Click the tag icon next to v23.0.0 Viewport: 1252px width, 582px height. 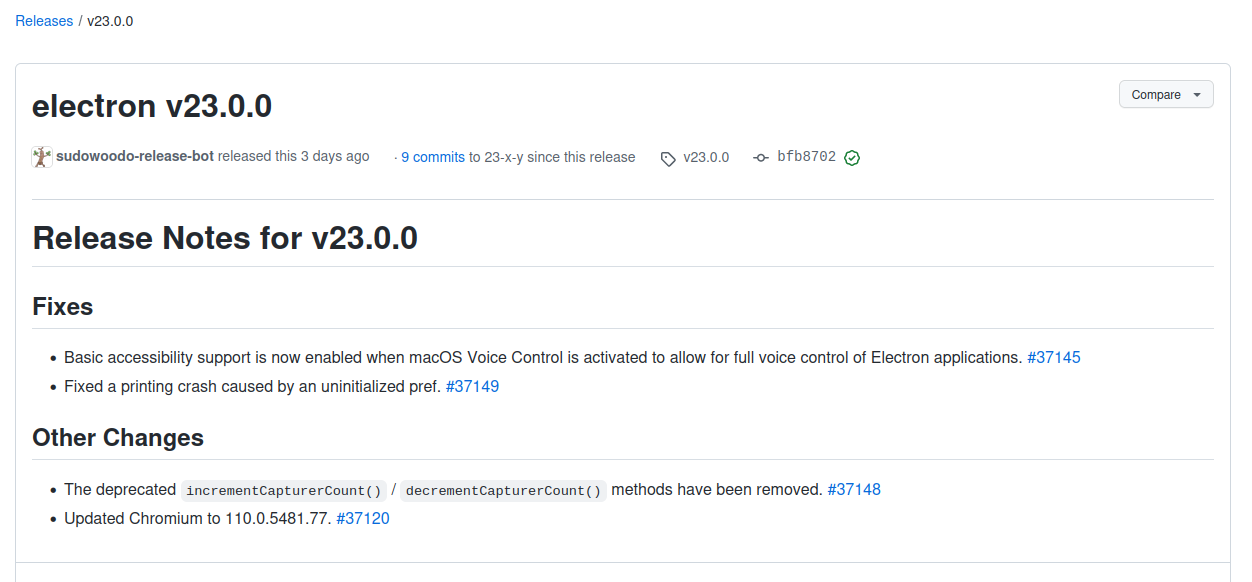(x=666, y=157)
